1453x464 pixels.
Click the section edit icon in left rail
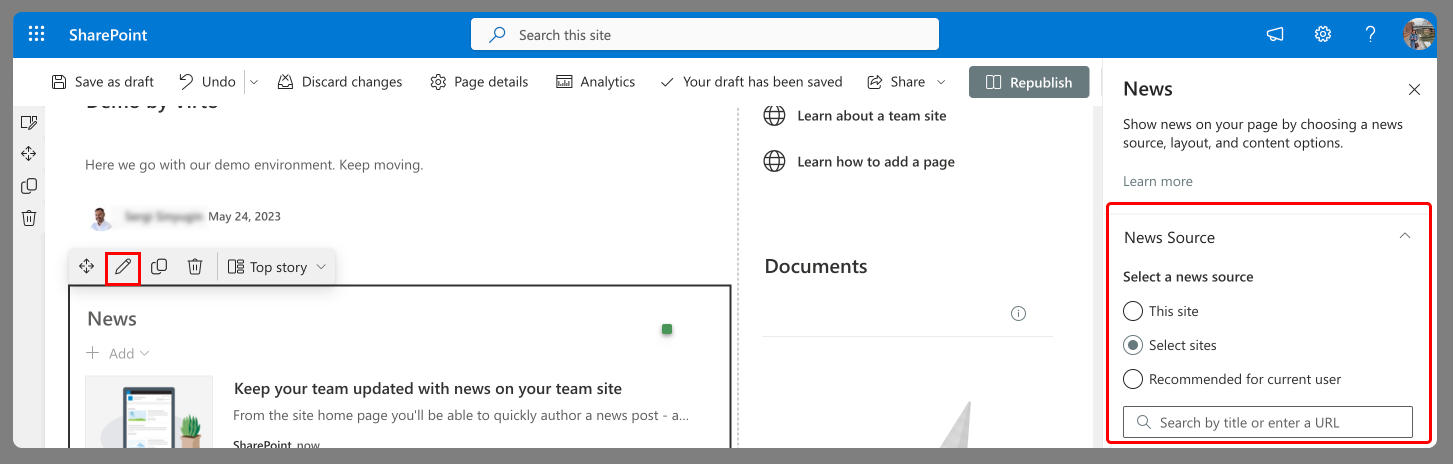click(x=29, y=122)
